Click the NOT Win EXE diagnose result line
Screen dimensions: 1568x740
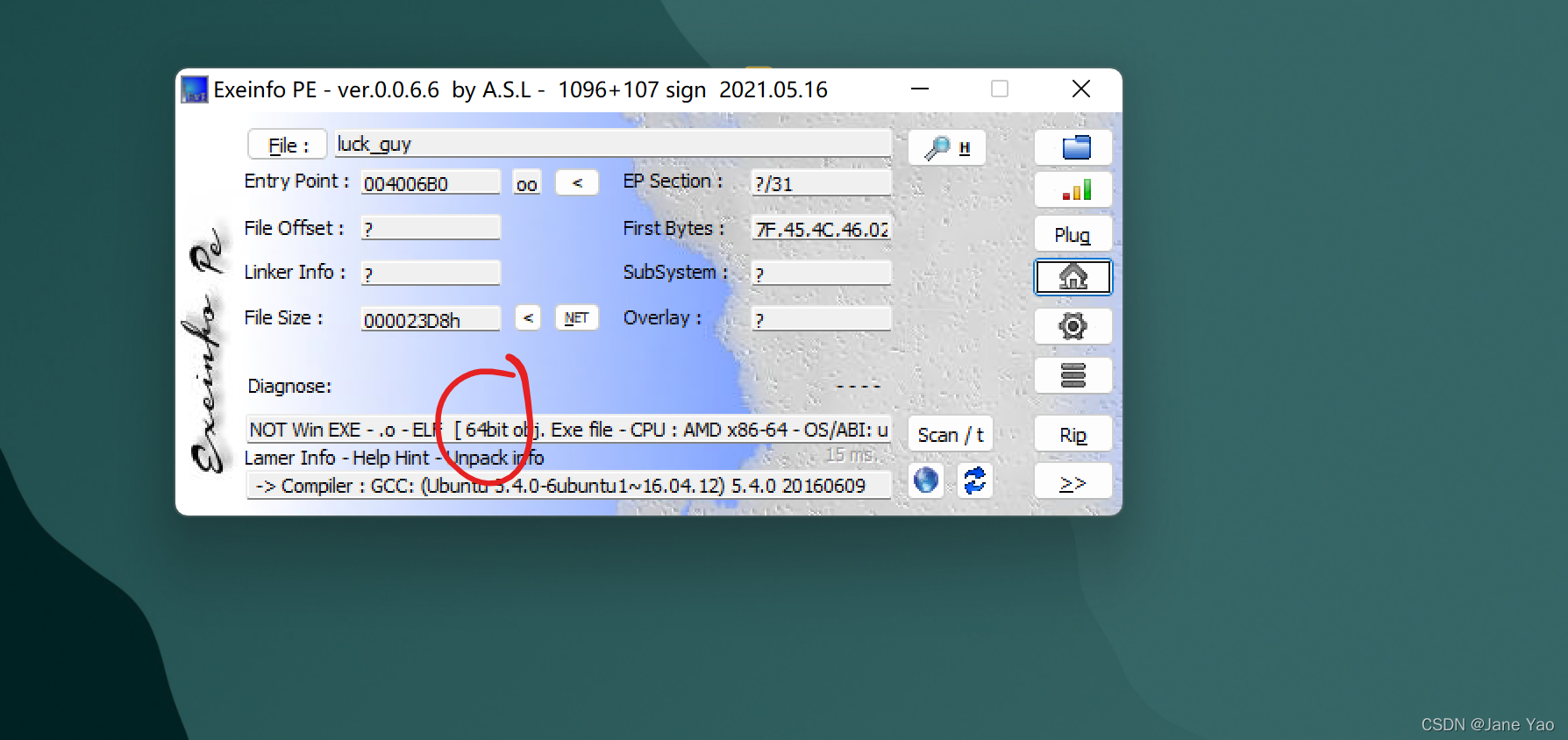[x=568, y=430]
